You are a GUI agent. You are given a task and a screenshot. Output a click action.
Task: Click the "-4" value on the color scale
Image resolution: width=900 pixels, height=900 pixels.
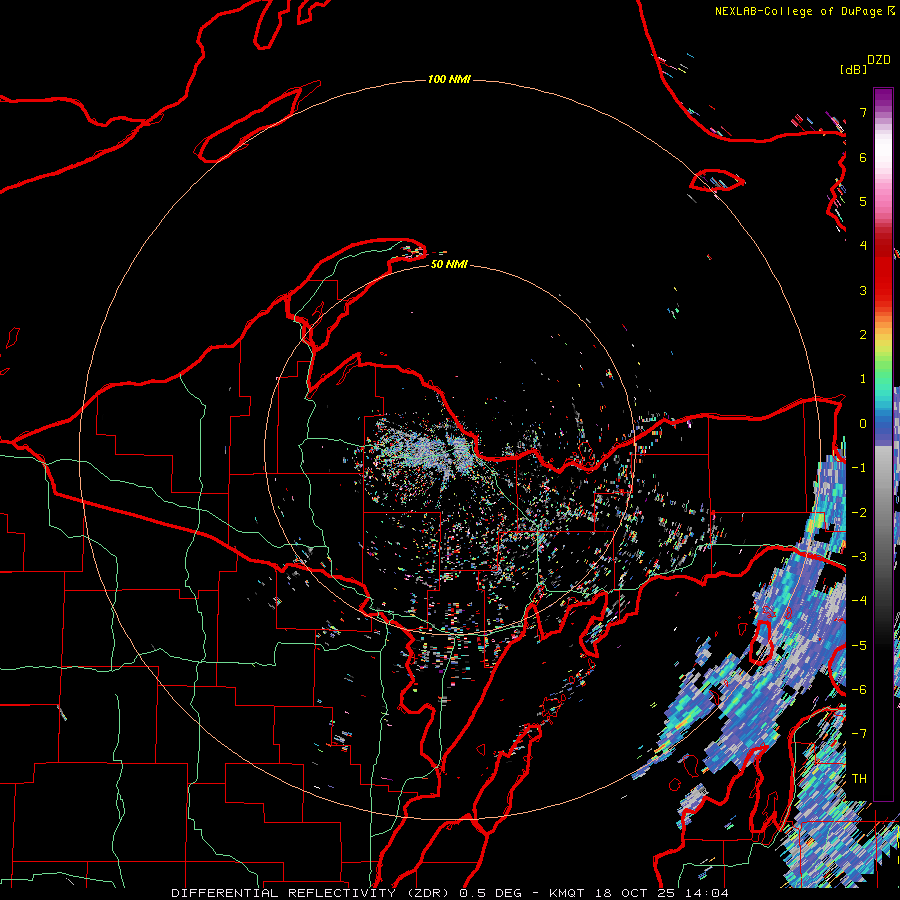[859, 601]
